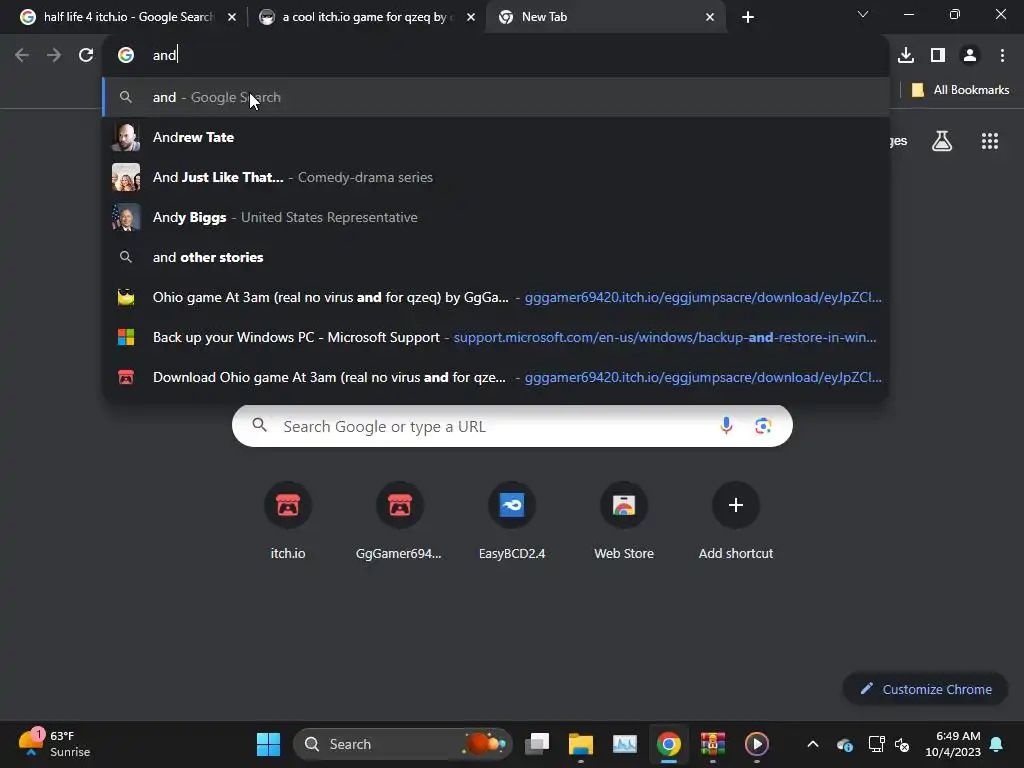Close the half life 4 tab
The width and height of the screenshot is (1024, 768).
[232, 17]
